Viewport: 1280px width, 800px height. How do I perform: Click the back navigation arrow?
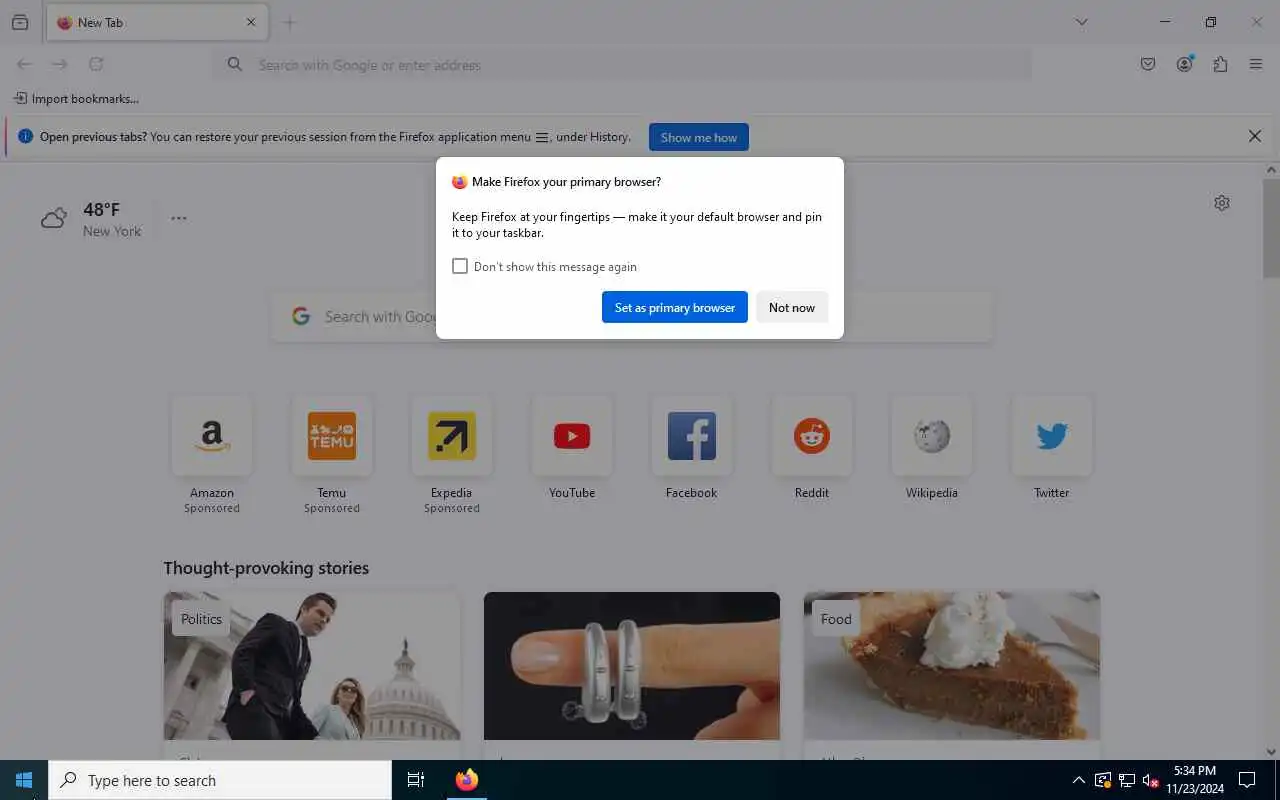pyautogui.click(x=24, y=64)
